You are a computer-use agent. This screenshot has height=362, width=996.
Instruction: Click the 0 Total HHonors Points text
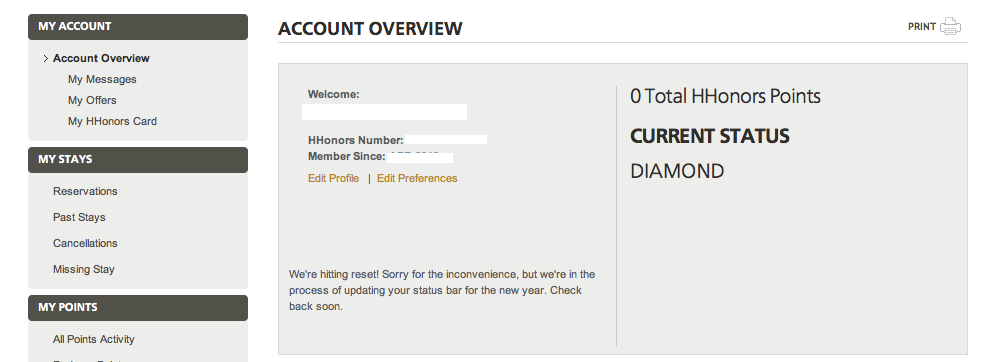coord(725,97)
